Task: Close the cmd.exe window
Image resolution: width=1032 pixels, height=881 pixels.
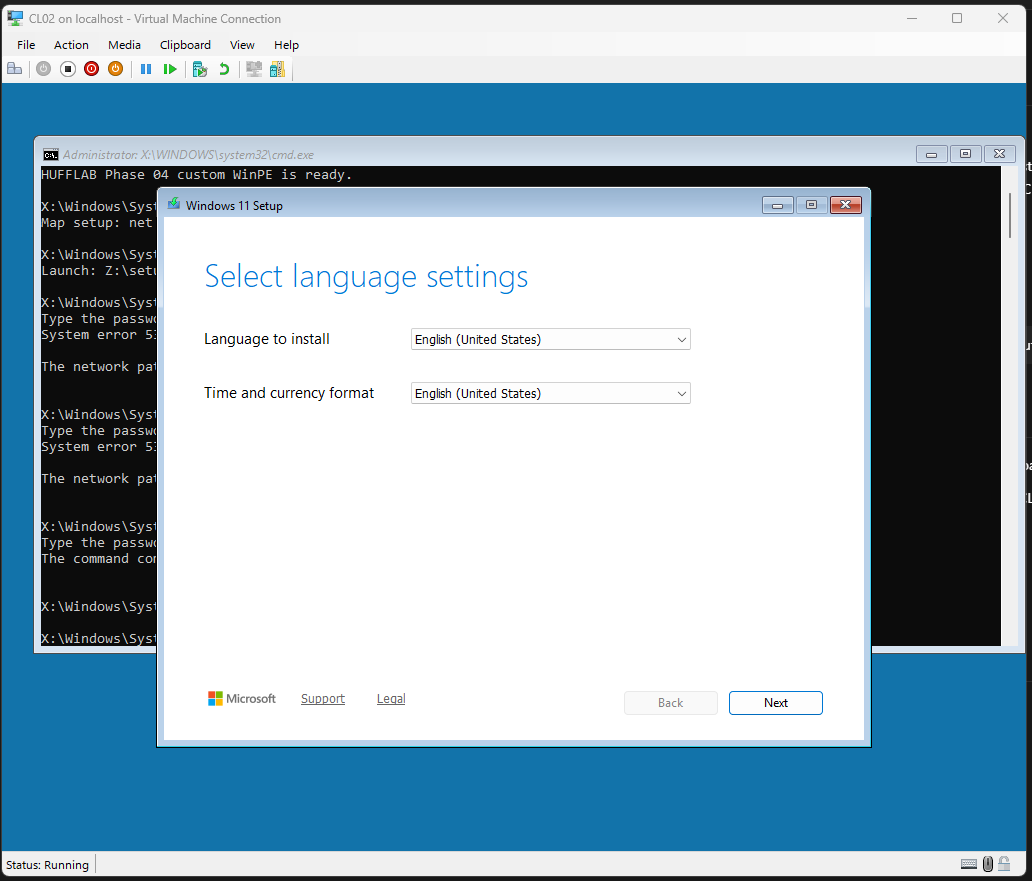Action: pos(999,154)
